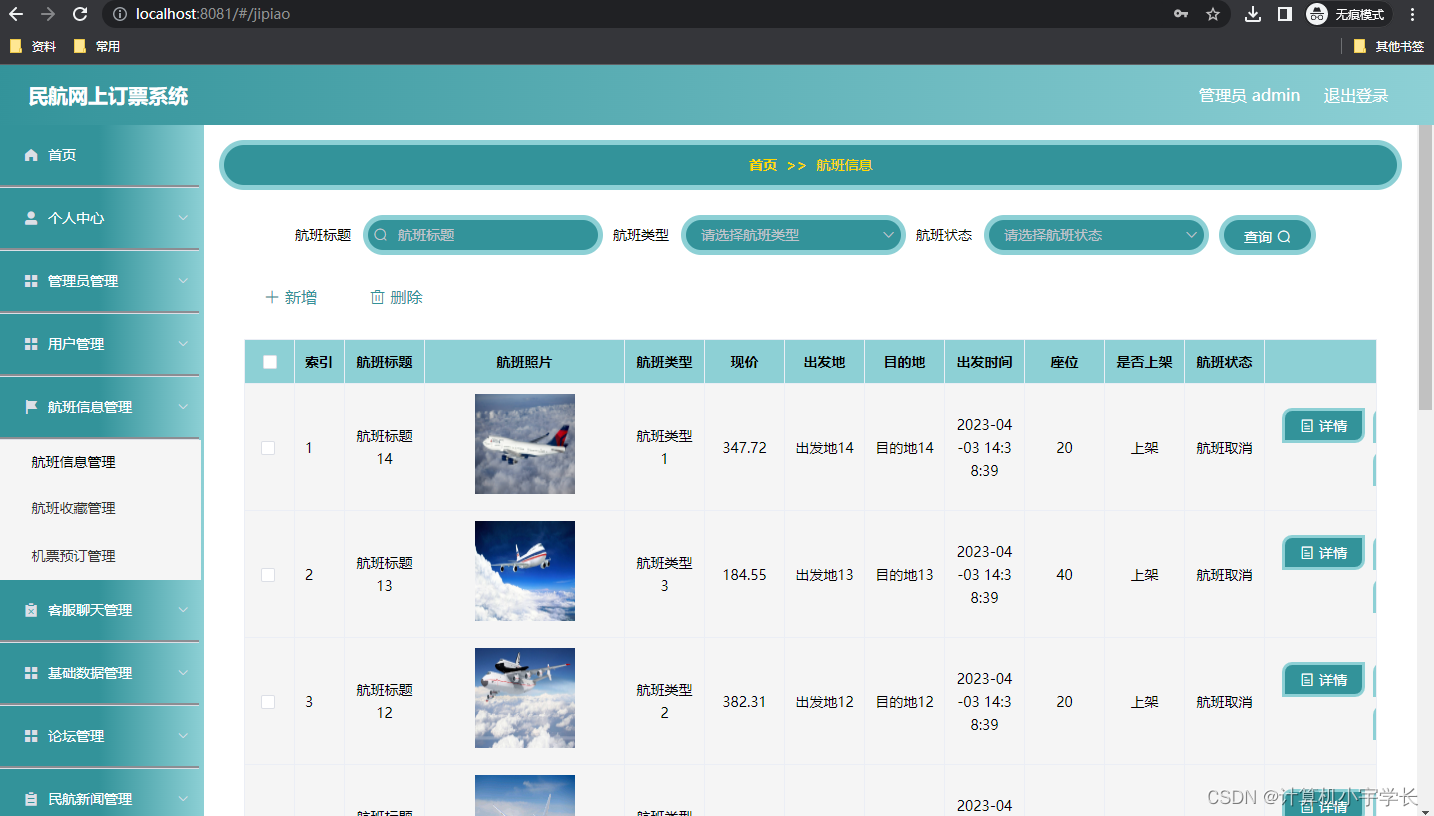Open flight photo of 航班标题13

point(525,571)
